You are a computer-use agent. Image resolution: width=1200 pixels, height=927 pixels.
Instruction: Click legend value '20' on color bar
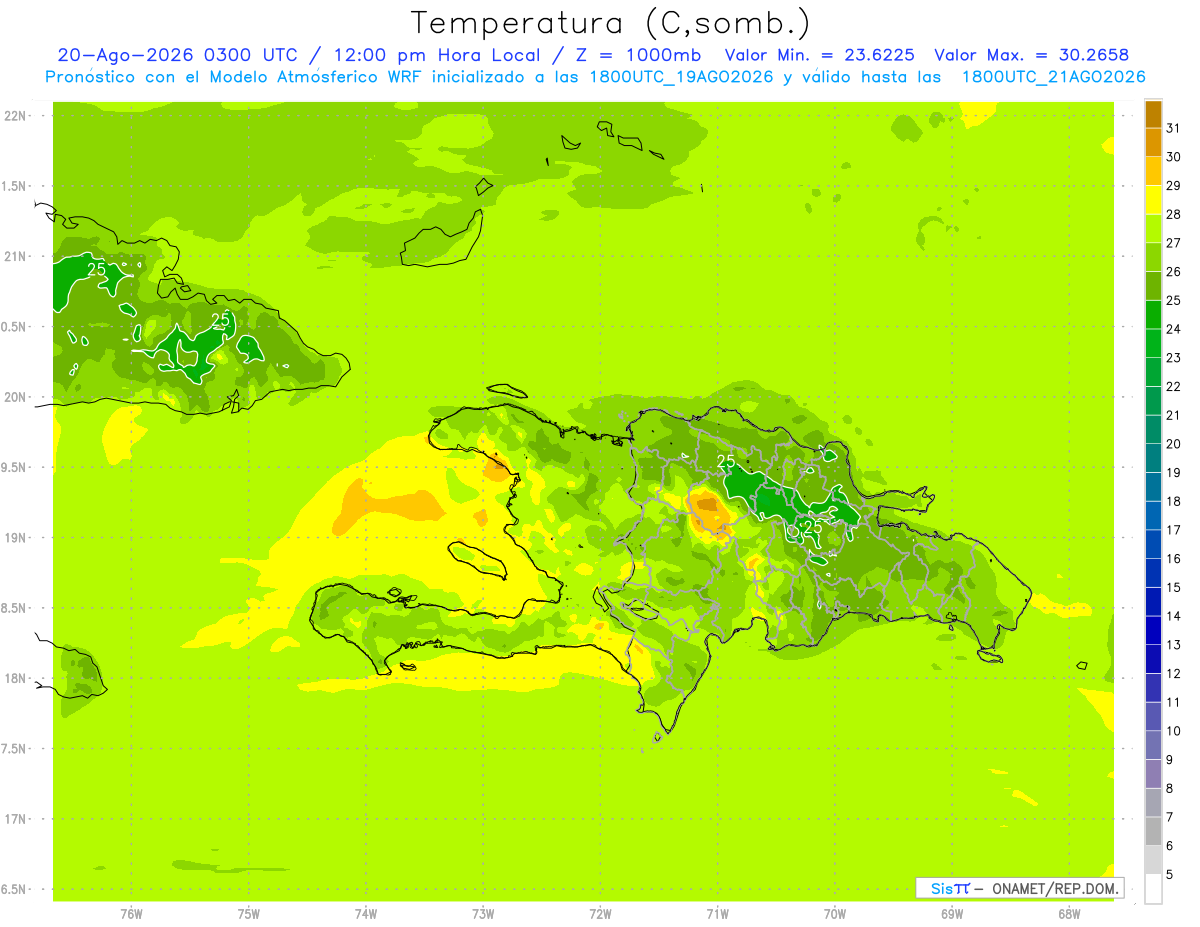coord(1174,444)
